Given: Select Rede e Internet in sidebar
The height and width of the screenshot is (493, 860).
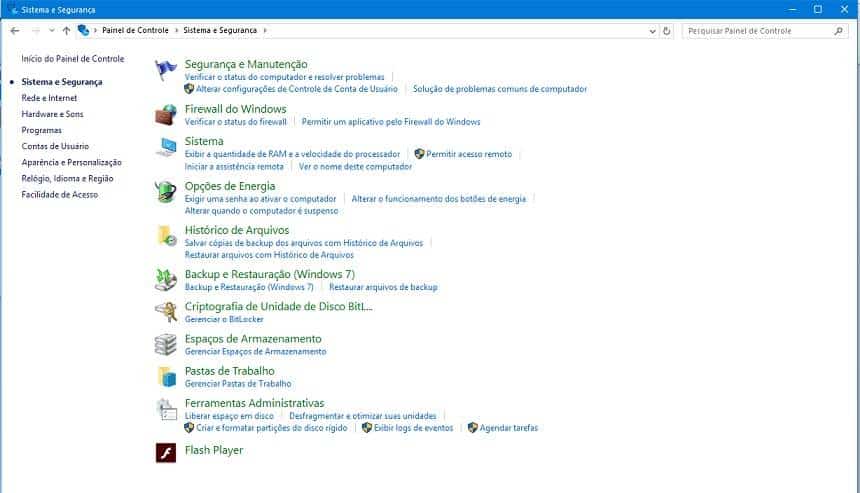Looking at the screenshot, I should (49, 98).
